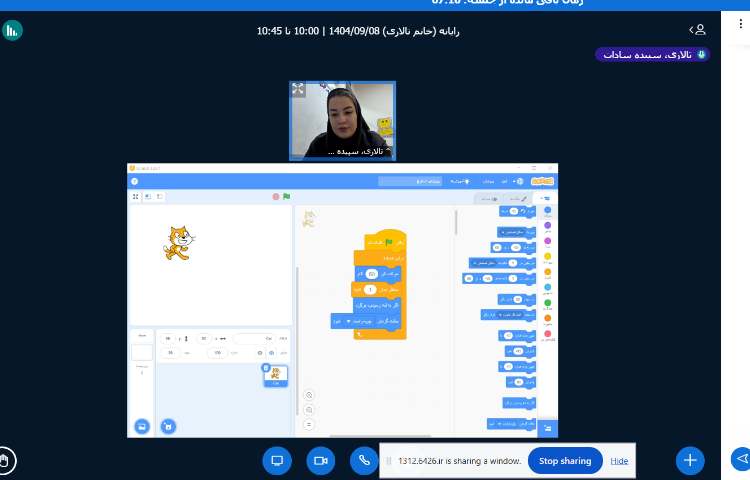Image resolution: width=750 pixels, height=480 pixels.
Task: Make the webcam video fullscreen
Action: [x=298, y=90]
